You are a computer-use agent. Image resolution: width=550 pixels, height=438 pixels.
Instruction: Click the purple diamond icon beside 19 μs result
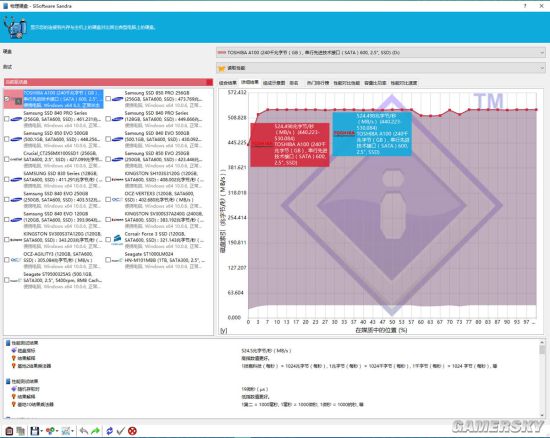click(x=14, y=389)
